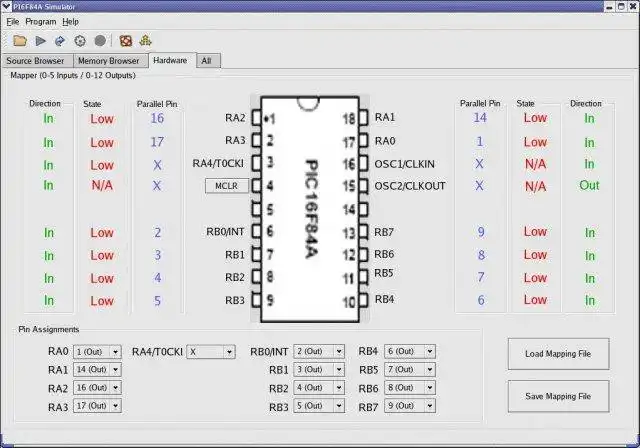The height and width of the screenshot is (448, 640).
Task: Open the RB0/INT pin assignment dropdown
Action: click(319, 351)
